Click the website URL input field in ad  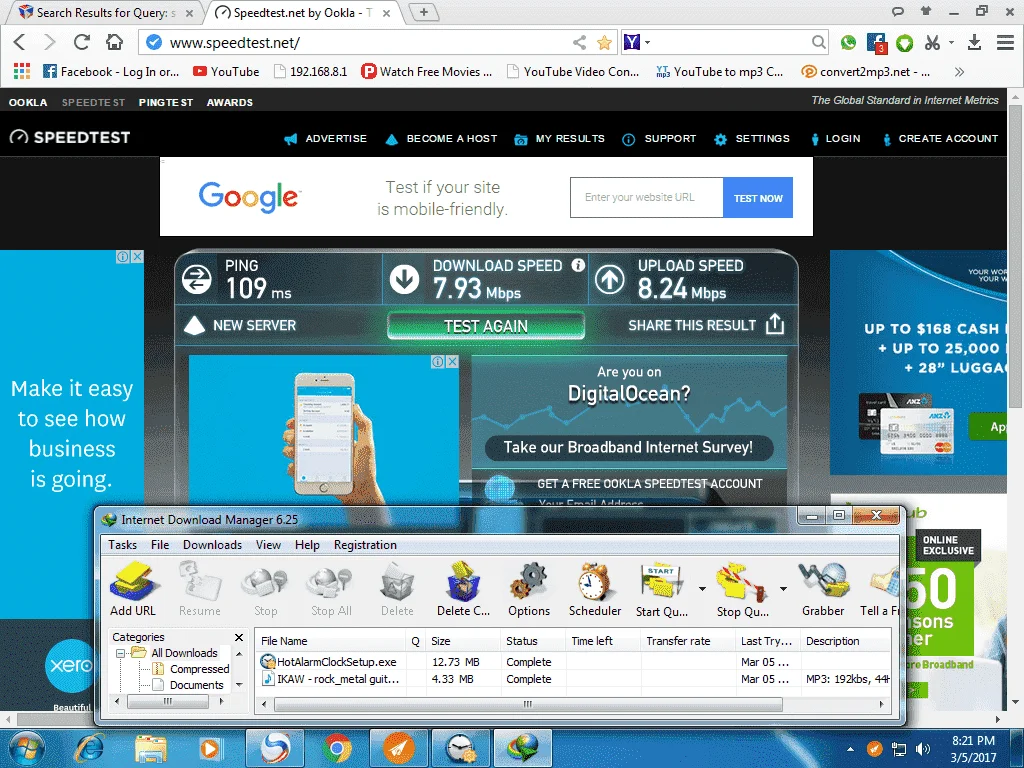tap(647, 197)
